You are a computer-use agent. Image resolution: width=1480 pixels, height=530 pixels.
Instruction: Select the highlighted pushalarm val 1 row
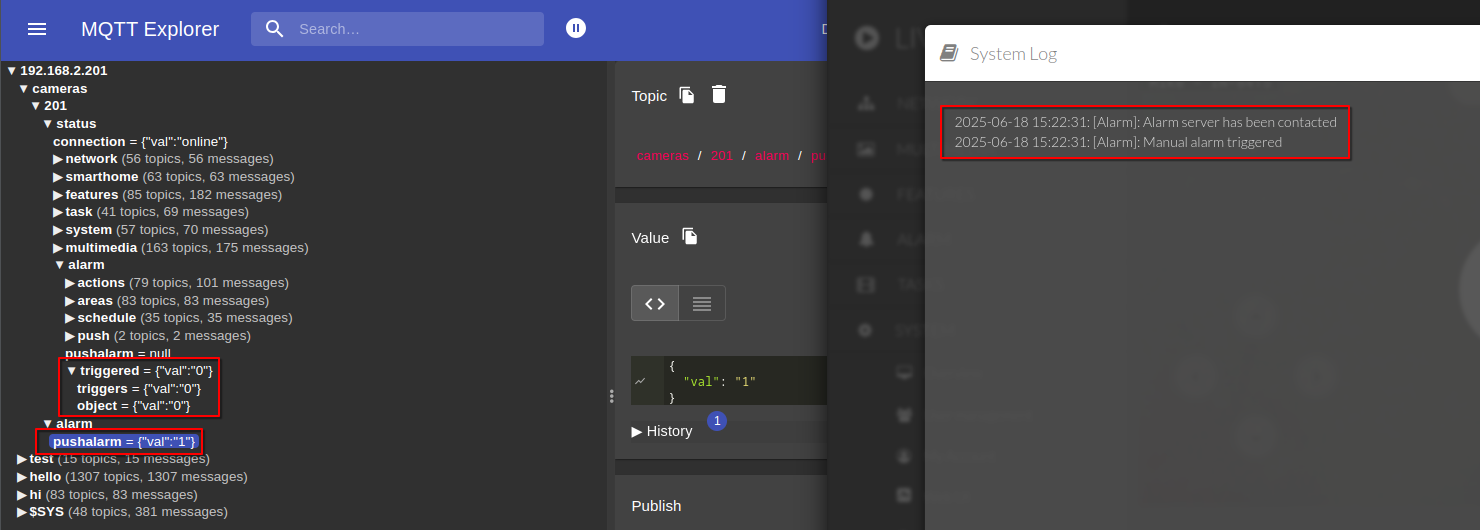(x=124, y=441)
